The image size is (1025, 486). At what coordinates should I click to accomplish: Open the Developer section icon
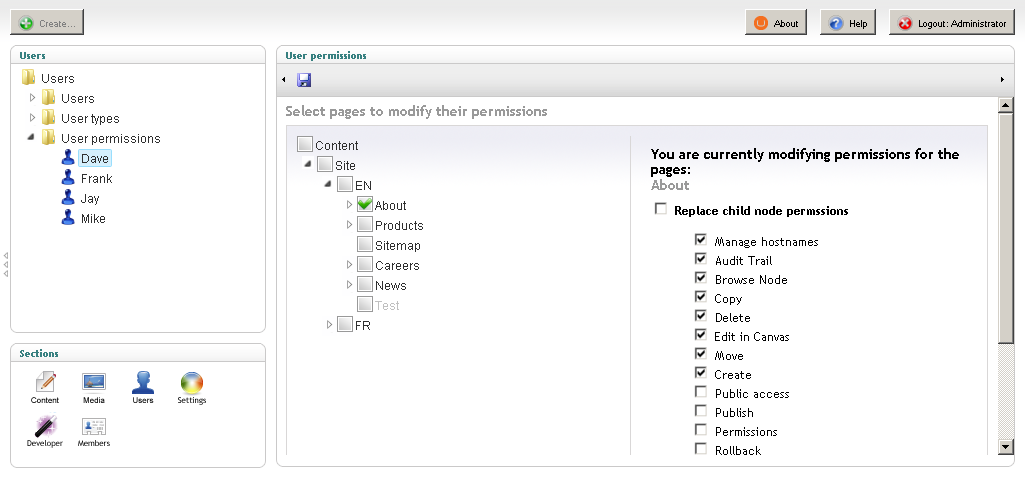[45, 426]
